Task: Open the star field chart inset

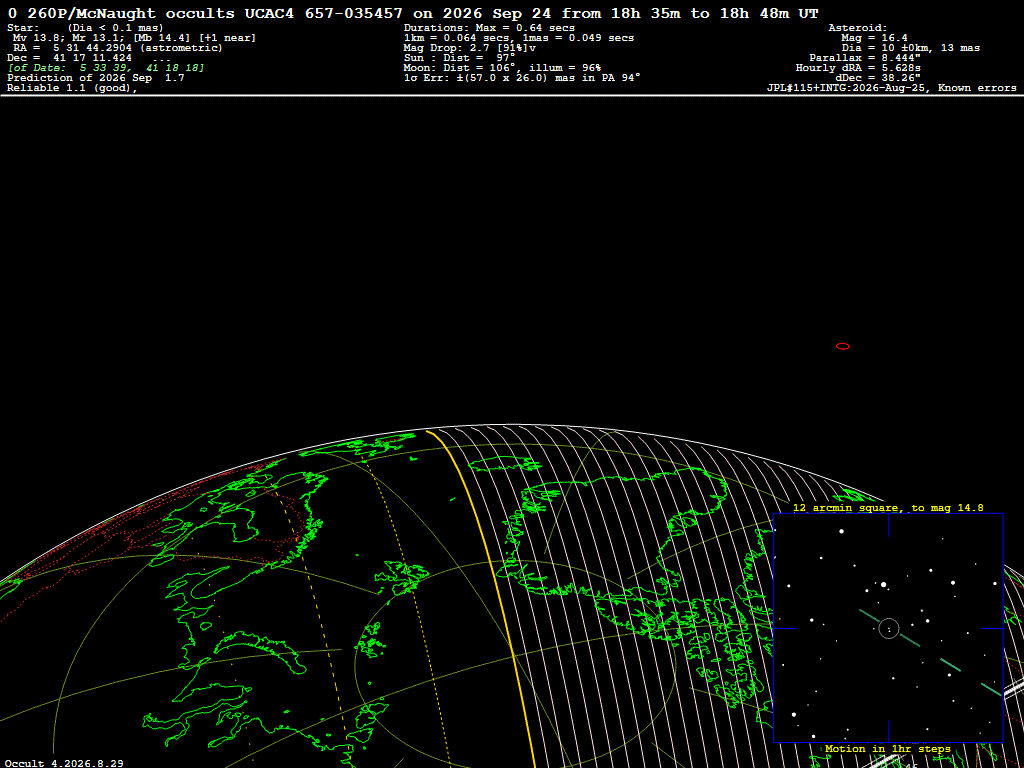Action: (888, 628)
